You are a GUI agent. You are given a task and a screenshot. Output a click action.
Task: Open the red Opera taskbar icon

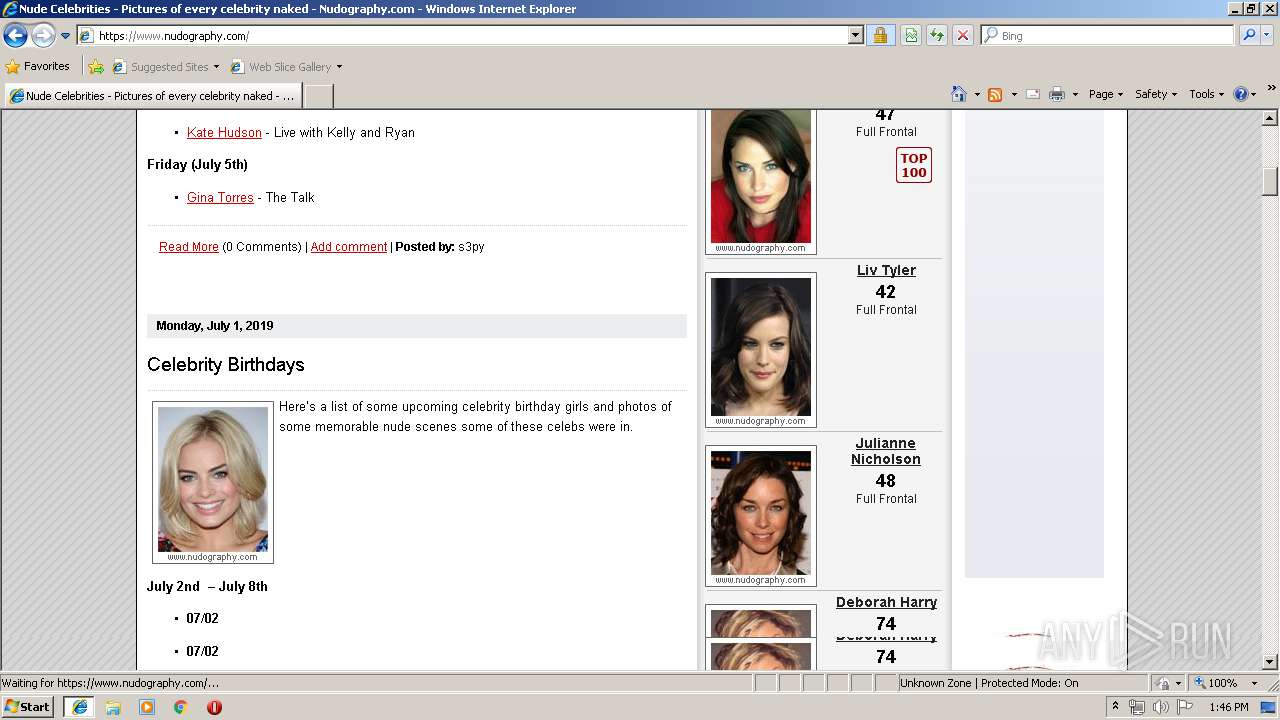(214, 707)
